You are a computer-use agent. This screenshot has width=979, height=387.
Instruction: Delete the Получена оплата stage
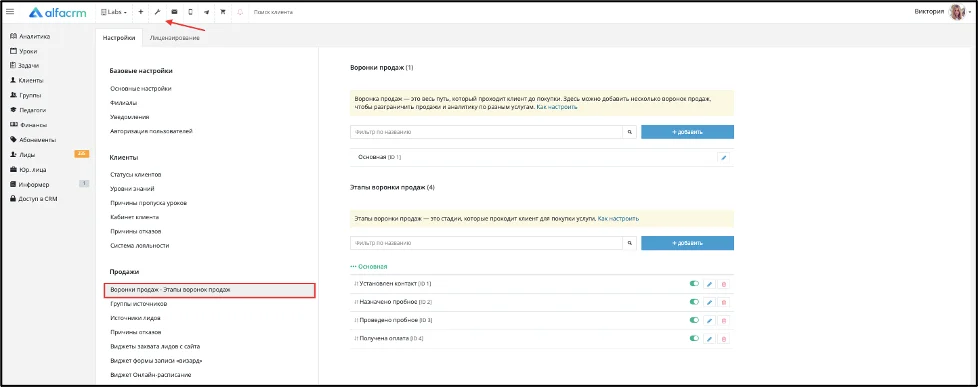pos(724,338)
